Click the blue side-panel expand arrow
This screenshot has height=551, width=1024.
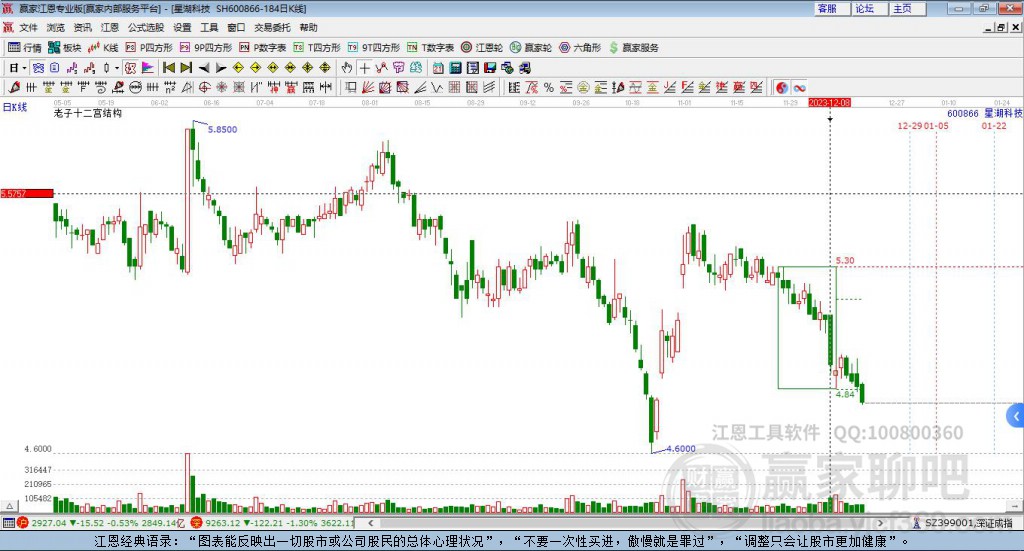1016,415
